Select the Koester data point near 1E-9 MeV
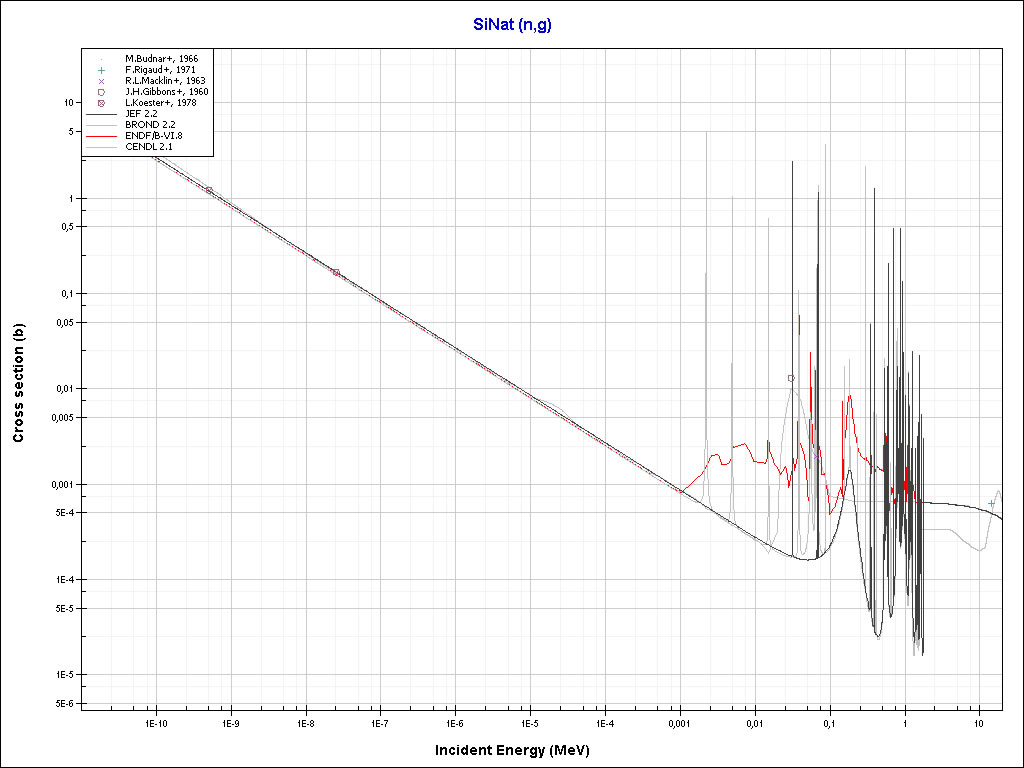1024x768 pixels. (209, 190)
